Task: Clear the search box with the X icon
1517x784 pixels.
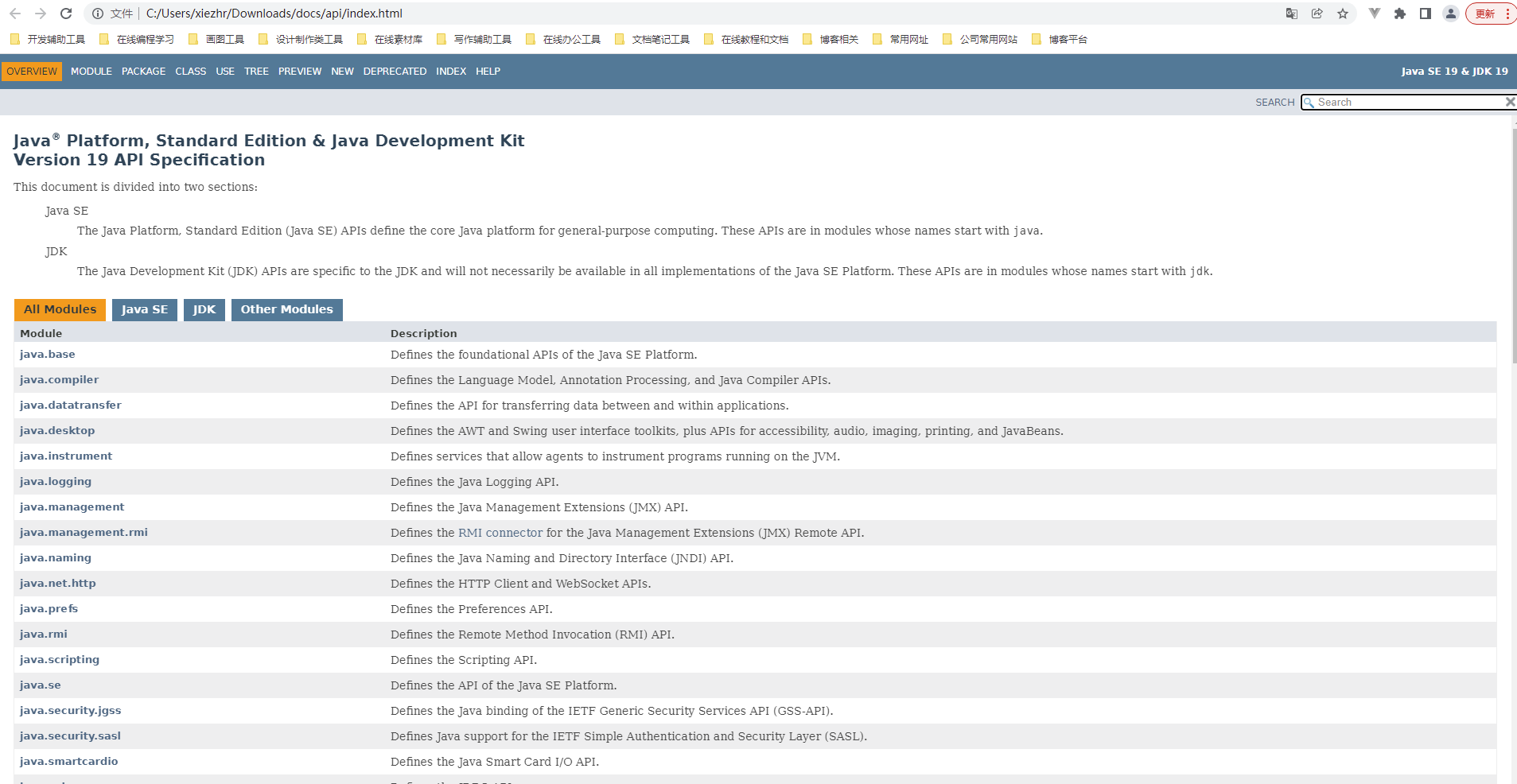Action: click(1510, 102)
